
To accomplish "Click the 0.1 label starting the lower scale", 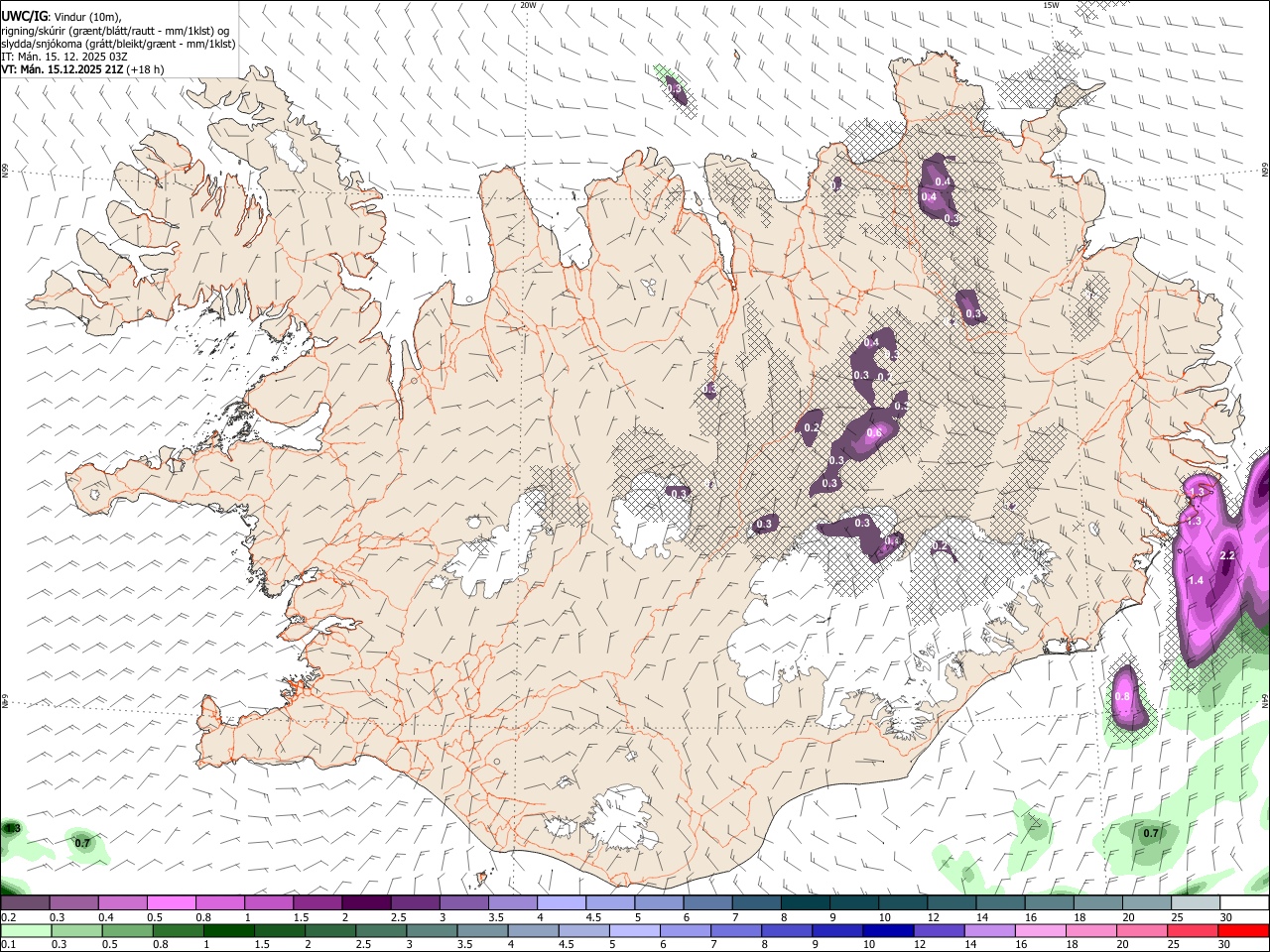I will pyautogui.click(x=8, y=944).
